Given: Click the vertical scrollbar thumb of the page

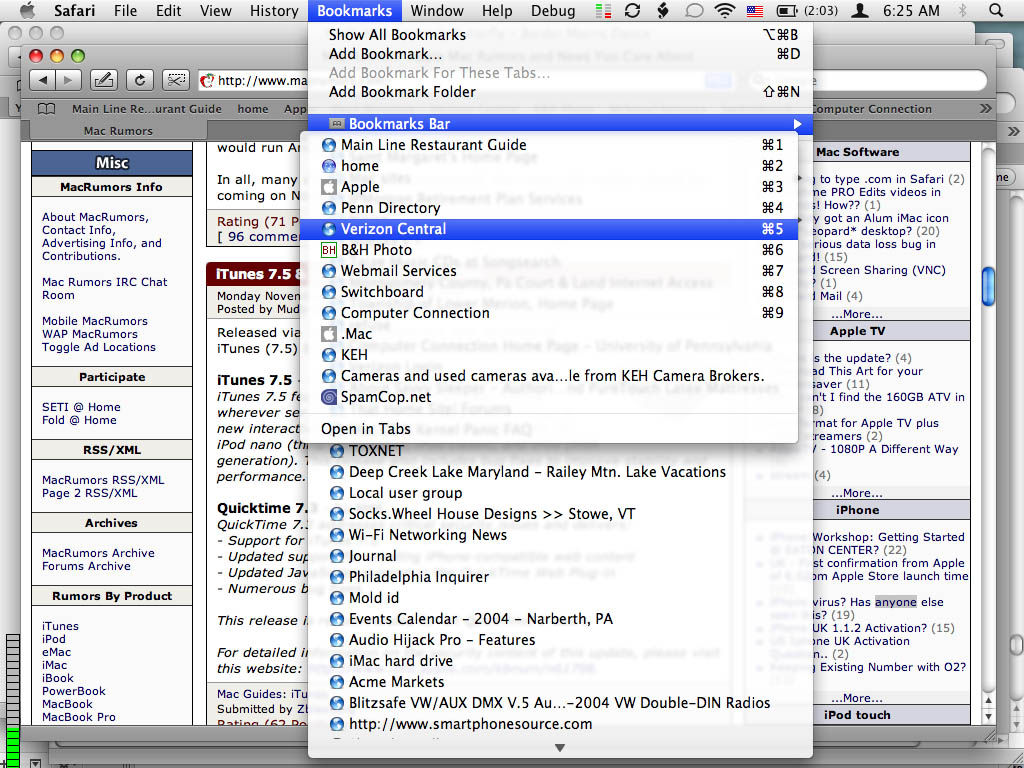Looking at the screenshot, I should click(x=988, y=286).
